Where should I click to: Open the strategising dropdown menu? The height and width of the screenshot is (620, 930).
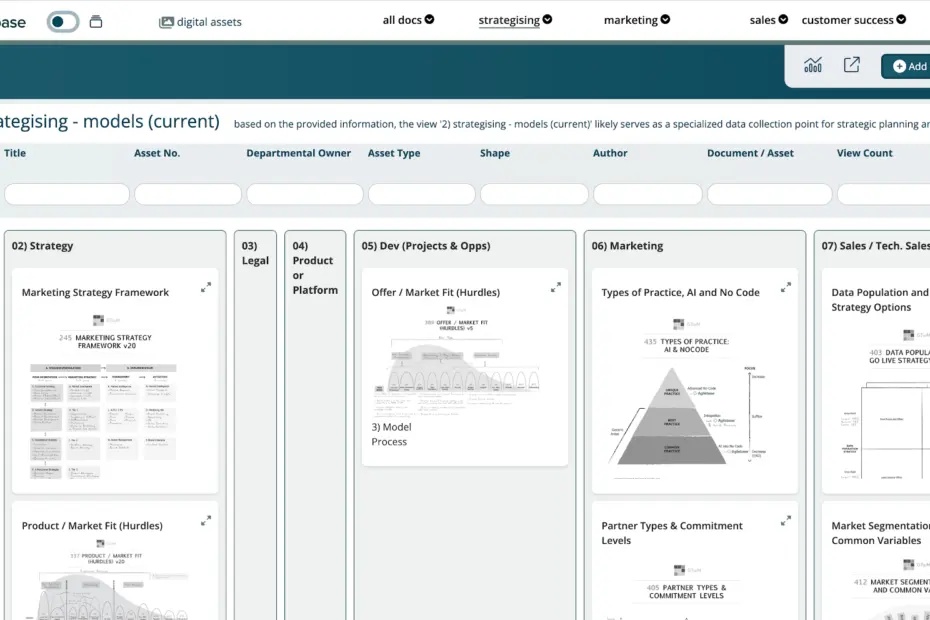click(515, 20)
